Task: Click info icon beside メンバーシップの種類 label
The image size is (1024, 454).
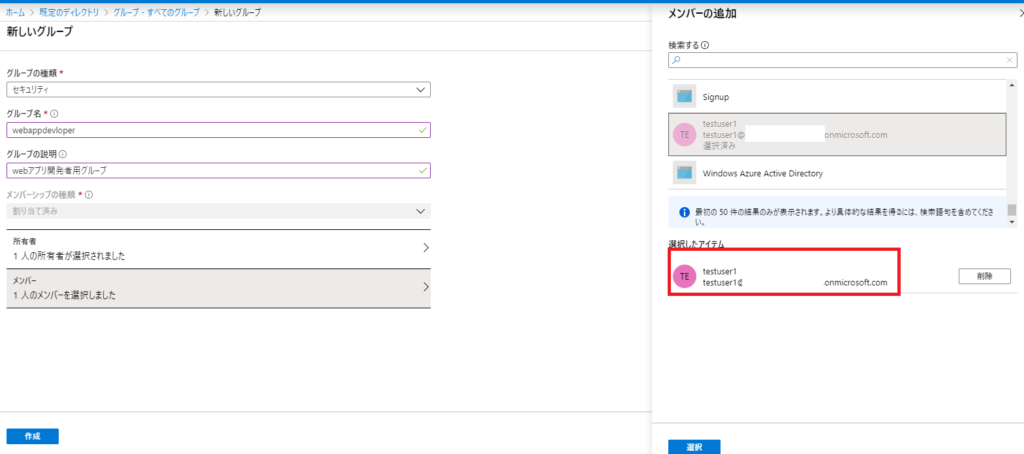Action: tap(89, 194)
